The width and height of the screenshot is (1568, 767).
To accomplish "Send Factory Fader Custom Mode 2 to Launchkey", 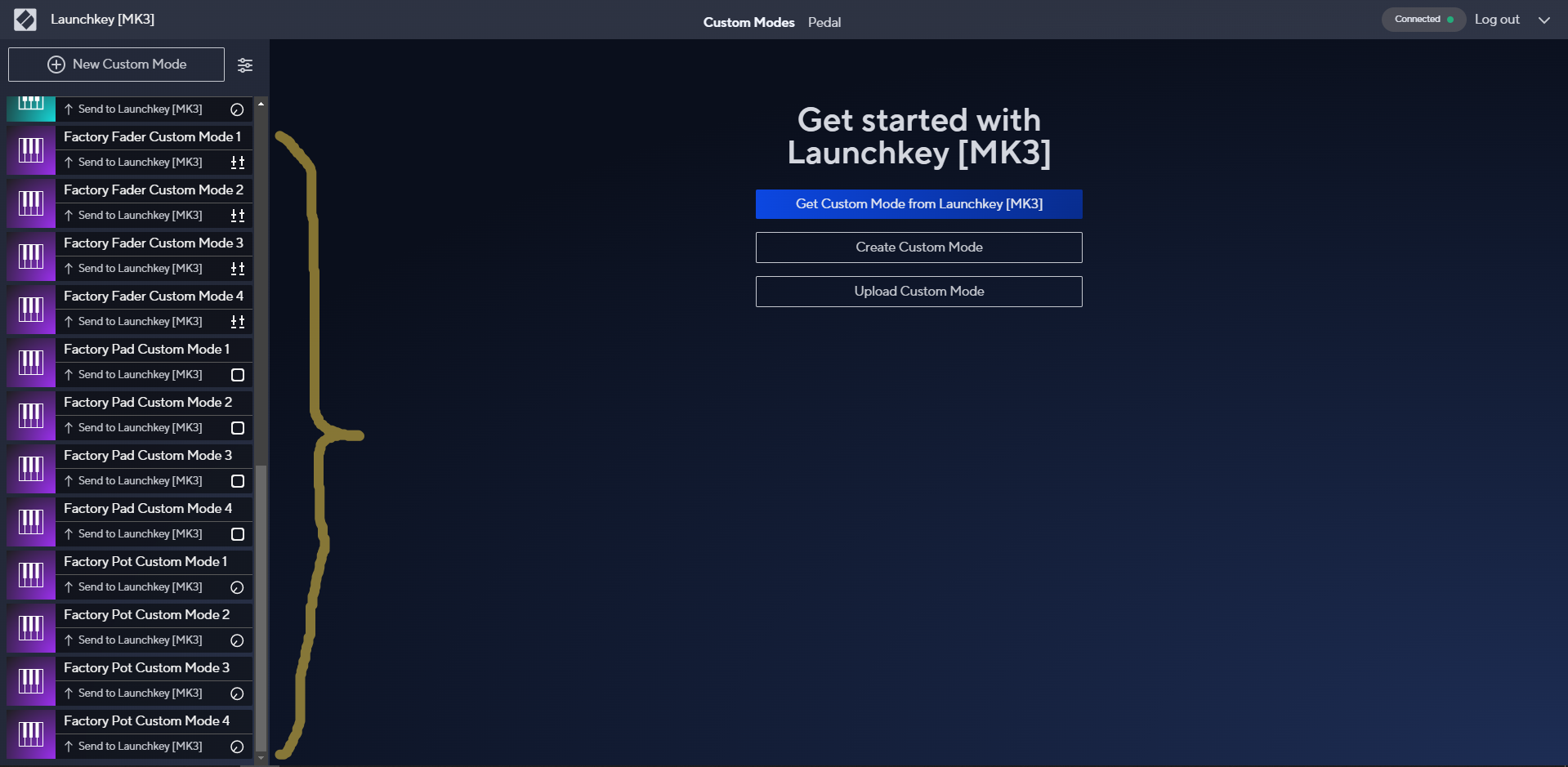I will pyautogui.click(x=133, y=216).
